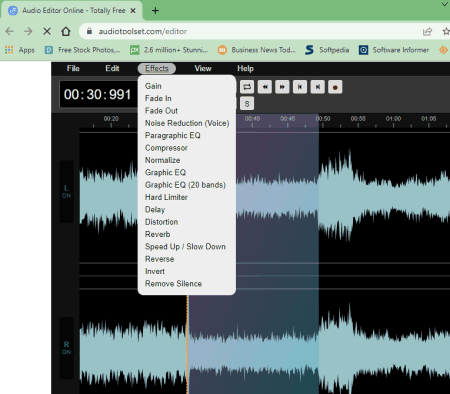Click the site lock icon
The width and height of the screenshot is (450, 394).
pos(89,31)
